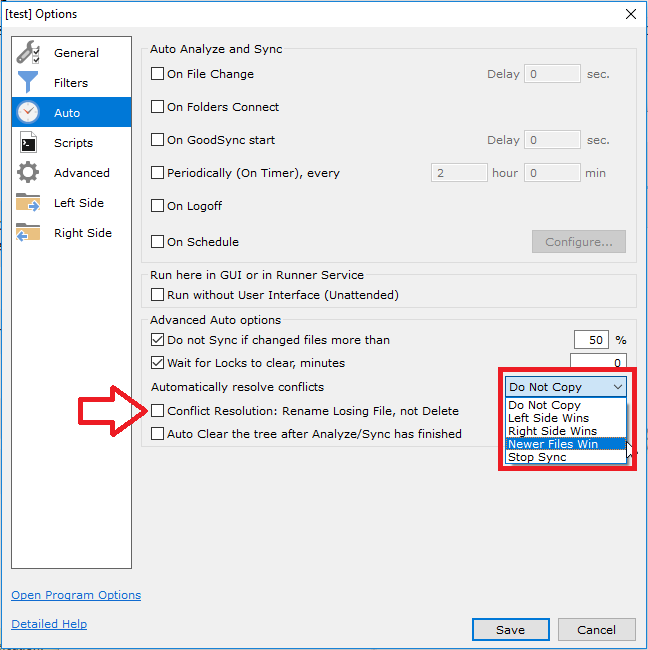
Task: Uncheck Wait for Locks to clear
Action: [157, 363]
